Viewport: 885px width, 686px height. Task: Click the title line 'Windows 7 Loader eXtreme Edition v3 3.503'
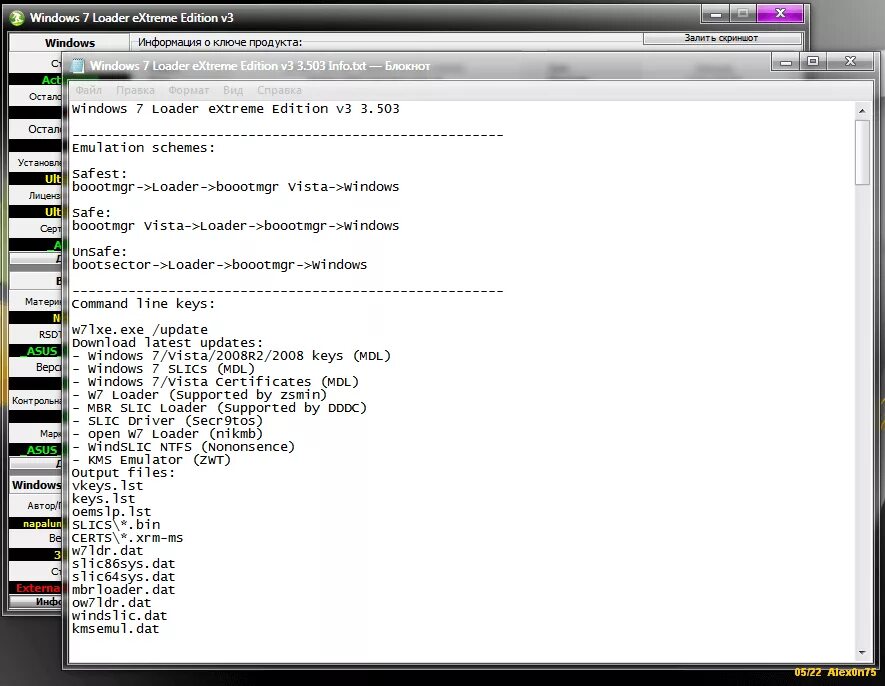pos(235,109)
